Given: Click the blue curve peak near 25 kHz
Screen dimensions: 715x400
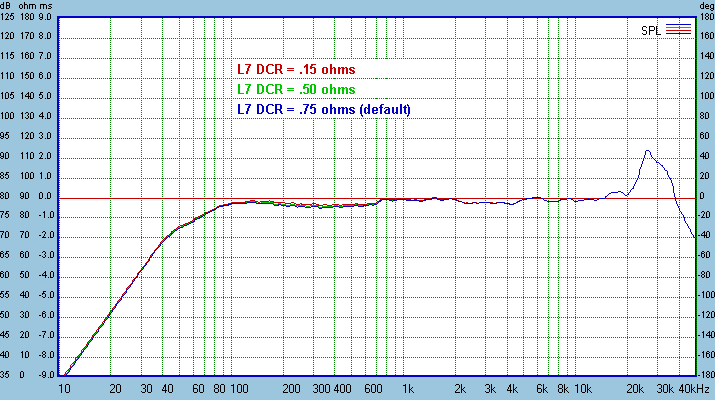Looking at the screenshot, I should (648, 151).
